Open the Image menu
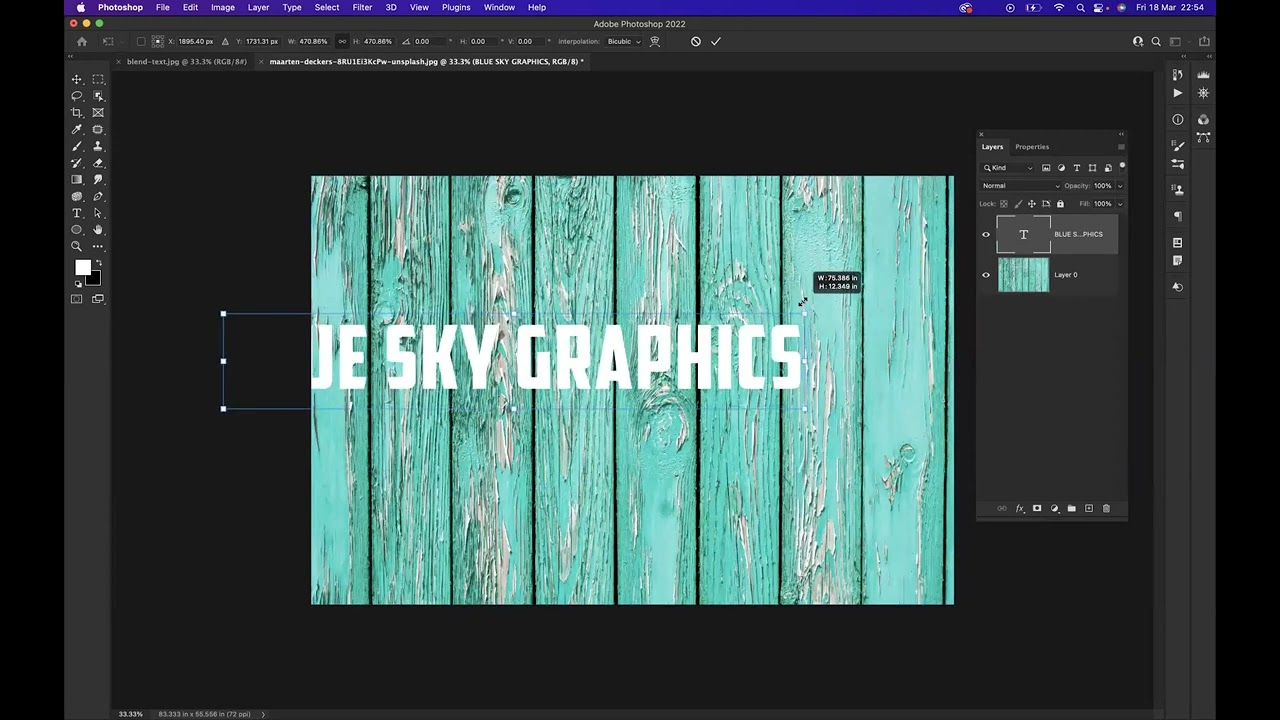 (x=223, y=7)
